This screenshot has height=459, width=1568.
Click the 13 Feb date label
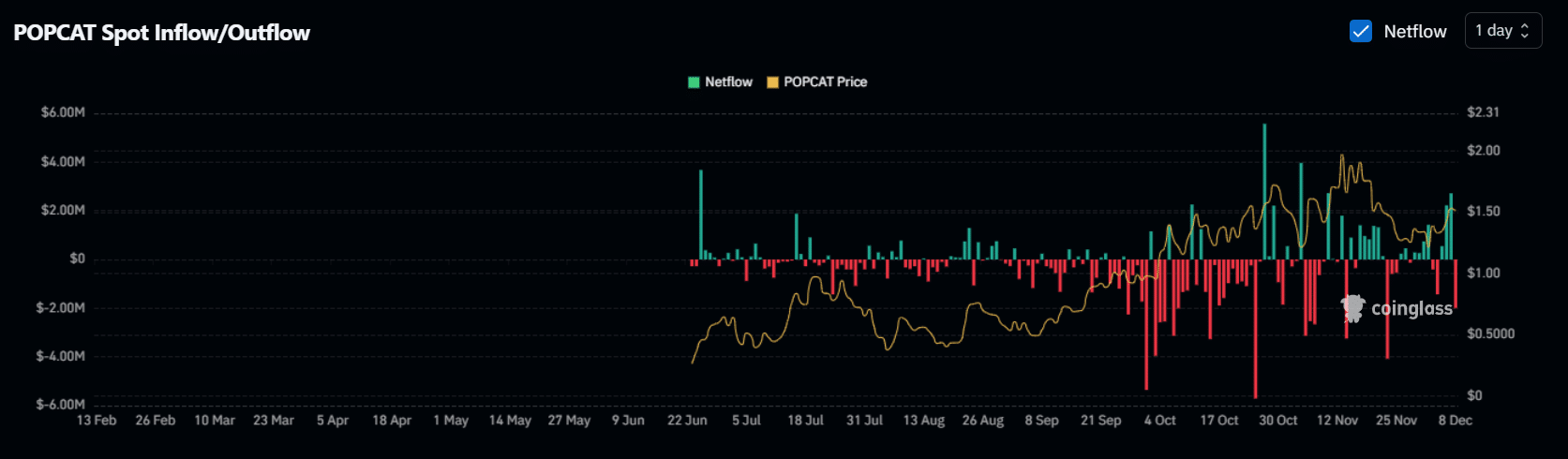pyautogui.click(x=97, y=420)
